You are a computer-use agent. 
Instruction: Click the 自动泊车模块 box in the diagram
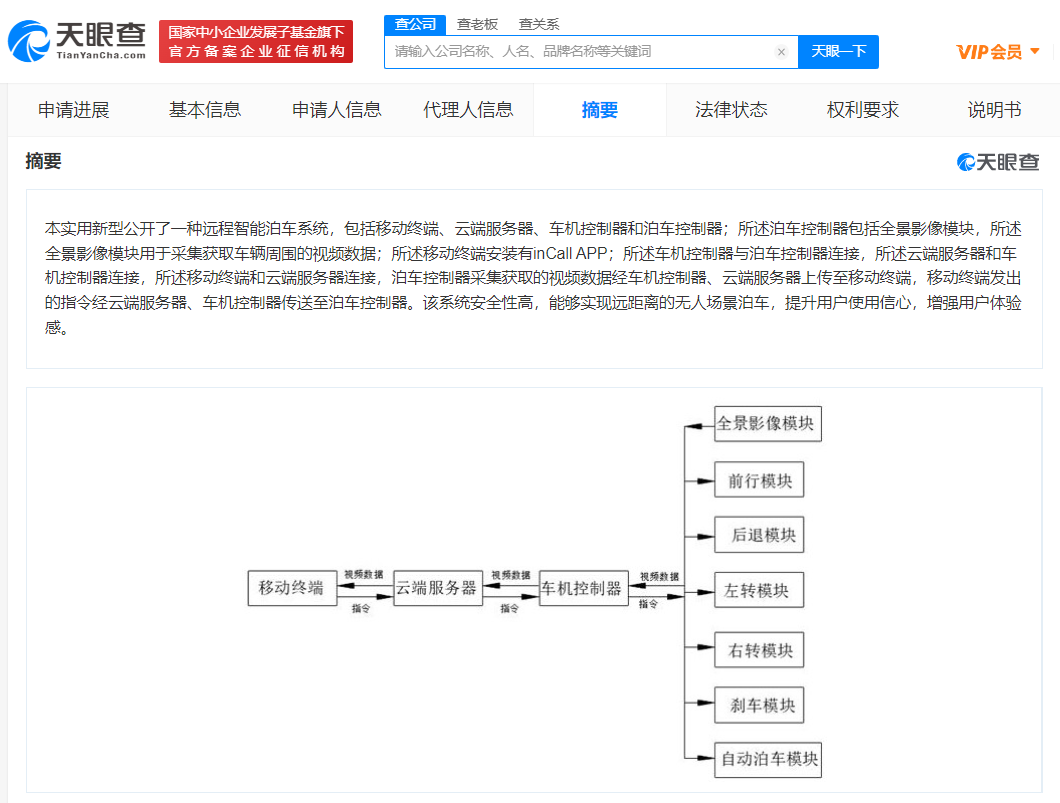coord(768,760)
